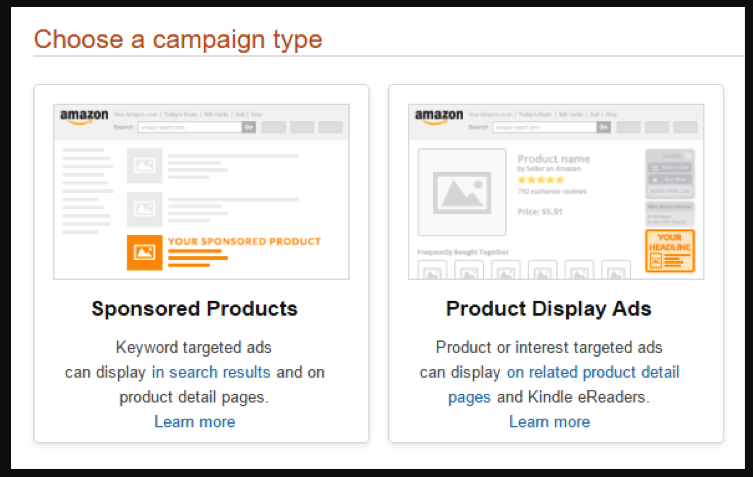Select the Product Display Ads campaign title
The width and height of the screenshot is (753, 477).
[x=549, y=308]
